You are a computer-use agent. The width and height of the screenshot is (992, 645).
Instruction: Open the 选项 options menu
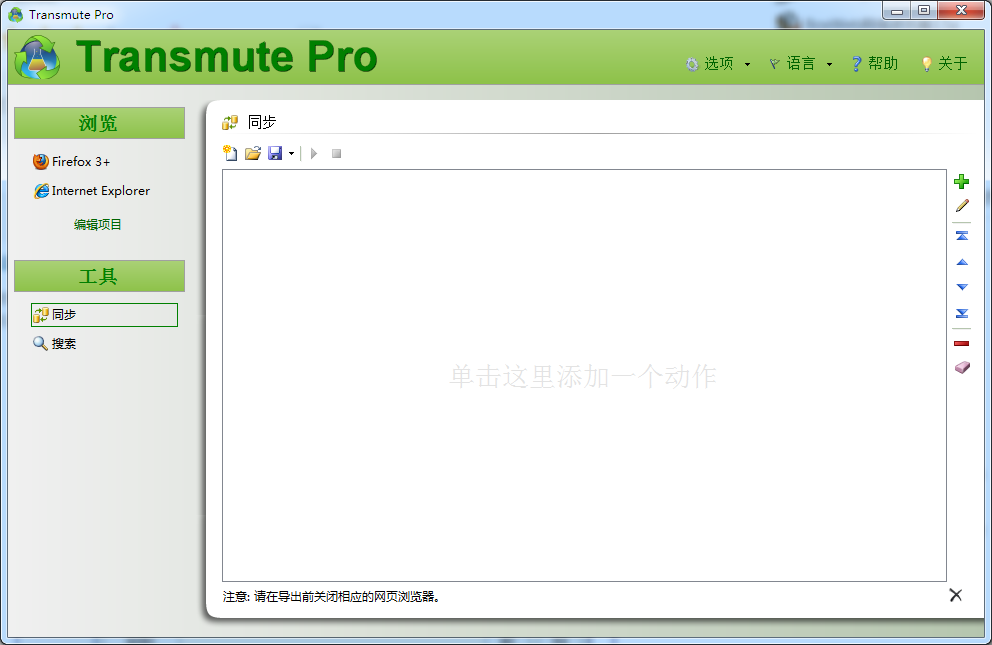[719, 63]
